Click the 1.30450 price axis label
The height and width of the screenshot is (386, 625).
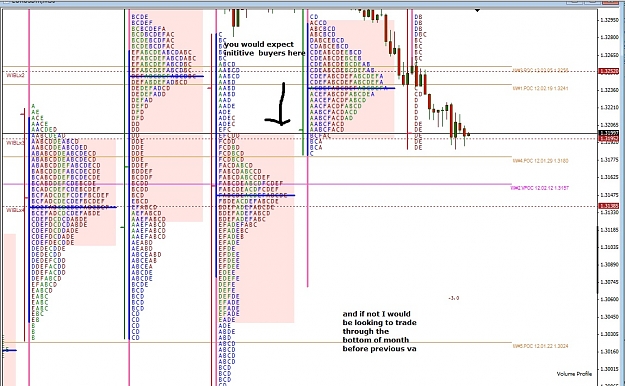click(x=610, y=317)
